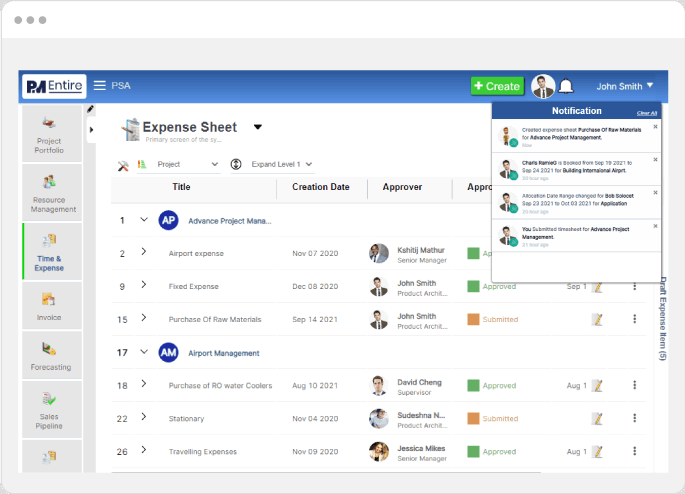Viewport: 685px width, 494px height.
Task: Click the pencil edit icon above sidebar
Action: point(90,110)
